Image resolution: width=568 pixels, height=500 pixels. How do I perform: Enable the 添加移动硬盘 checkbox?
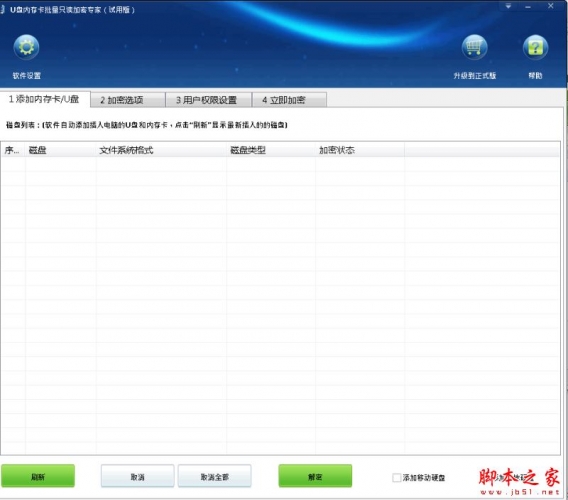pyautogui.click(x=397, y=478)
